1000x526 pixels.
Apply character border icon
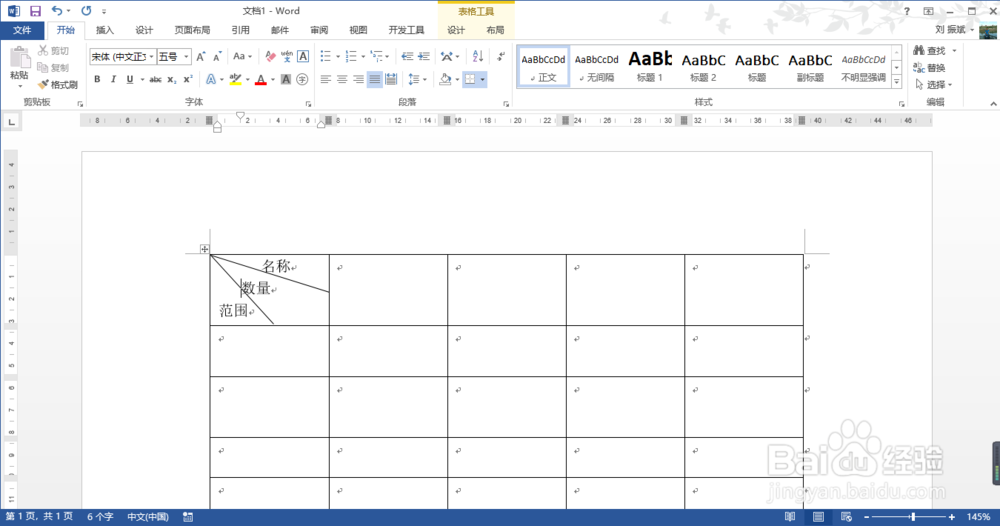303,57
